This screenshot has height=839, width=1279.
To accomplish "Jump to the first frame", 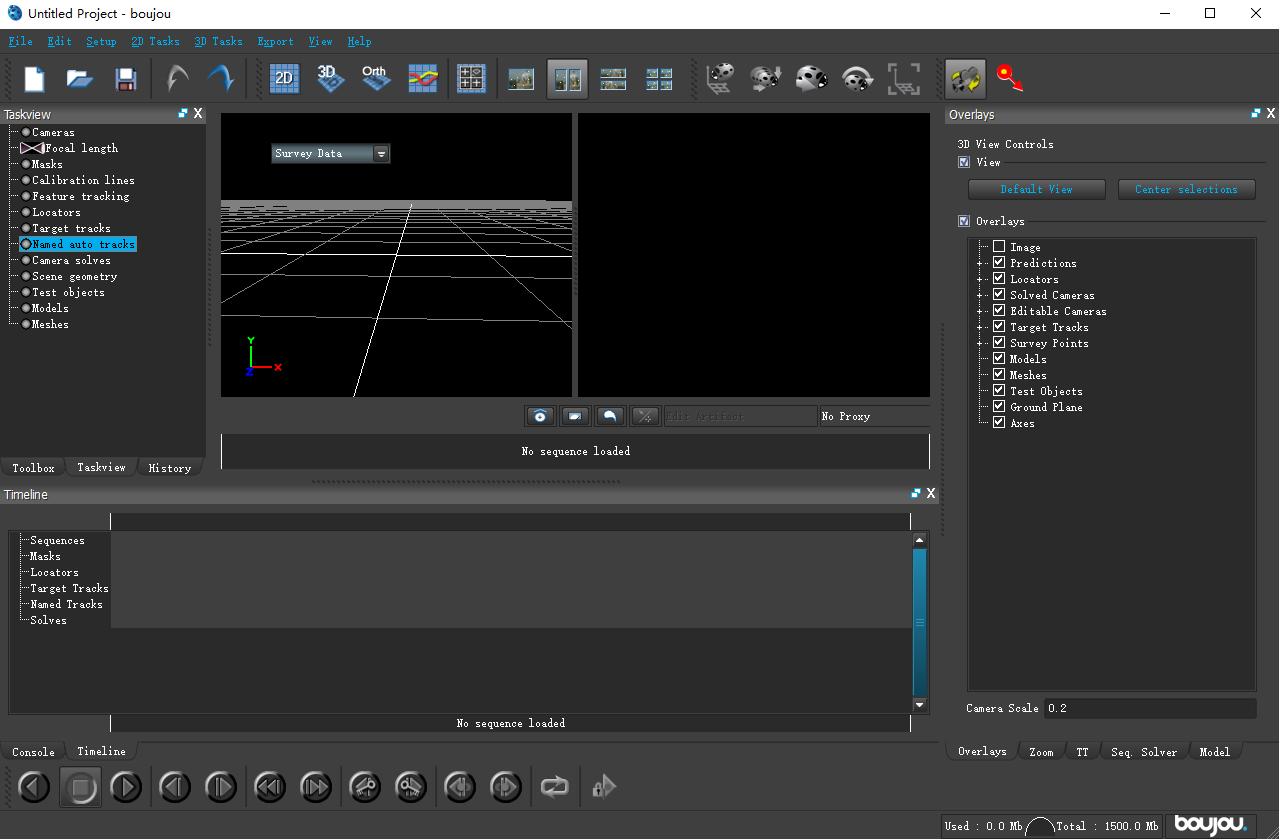I will pos(270,787).
